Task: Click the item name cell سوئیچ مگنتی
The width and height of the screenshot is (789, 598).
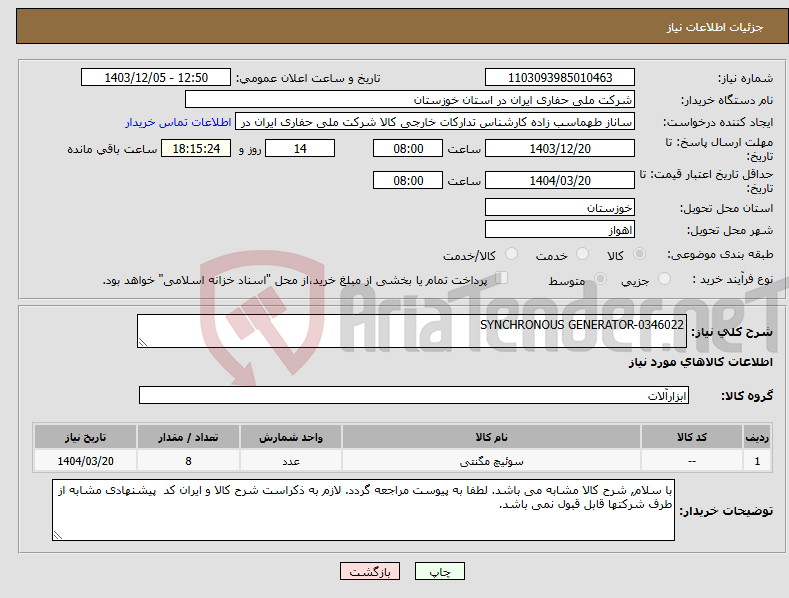Action: click(491, 461)
